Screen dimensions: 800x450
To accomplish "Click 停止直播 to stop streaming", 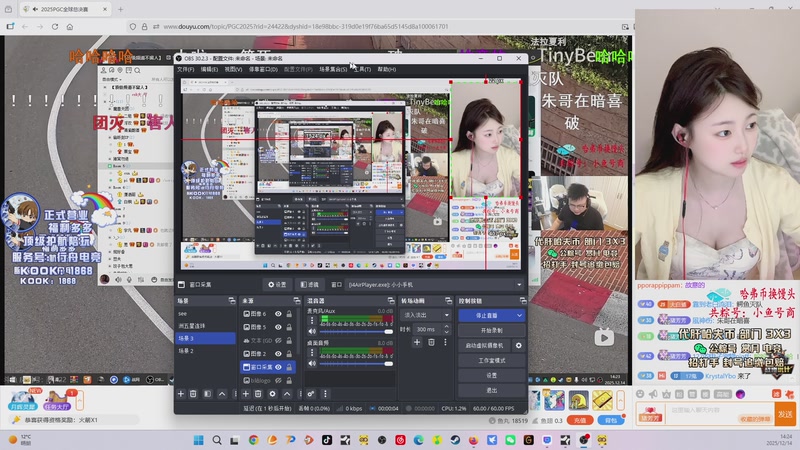I will click(x=486, y=315).
